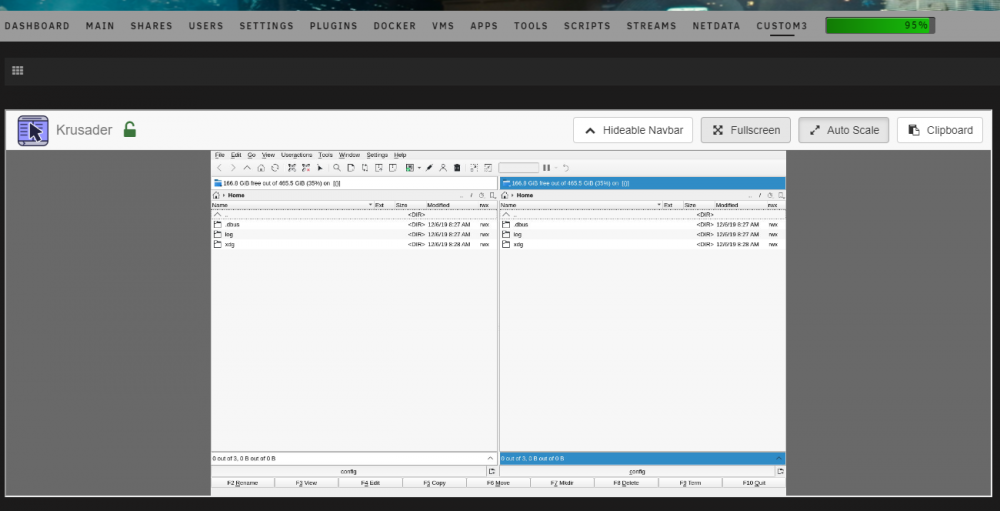1000x511 pixels.
Task: Open the Clipboard button
Action: [x=940, y=130]
